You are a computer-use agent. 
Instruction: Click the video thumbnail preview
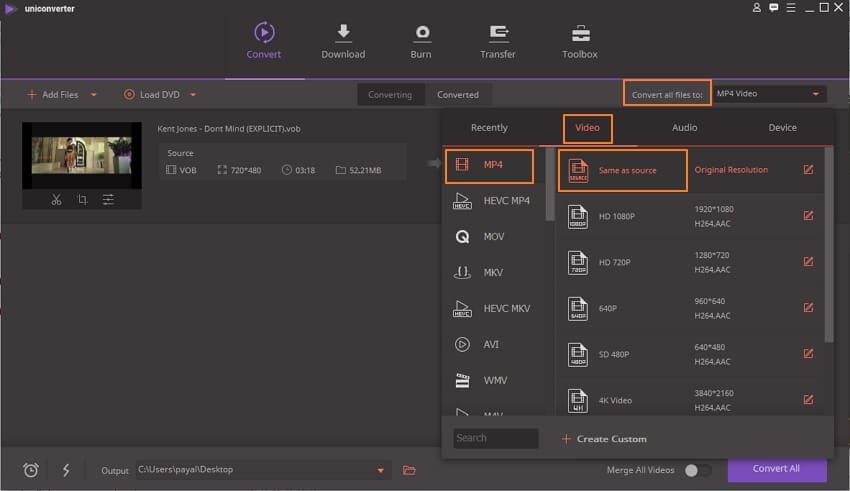pos(82,156)
